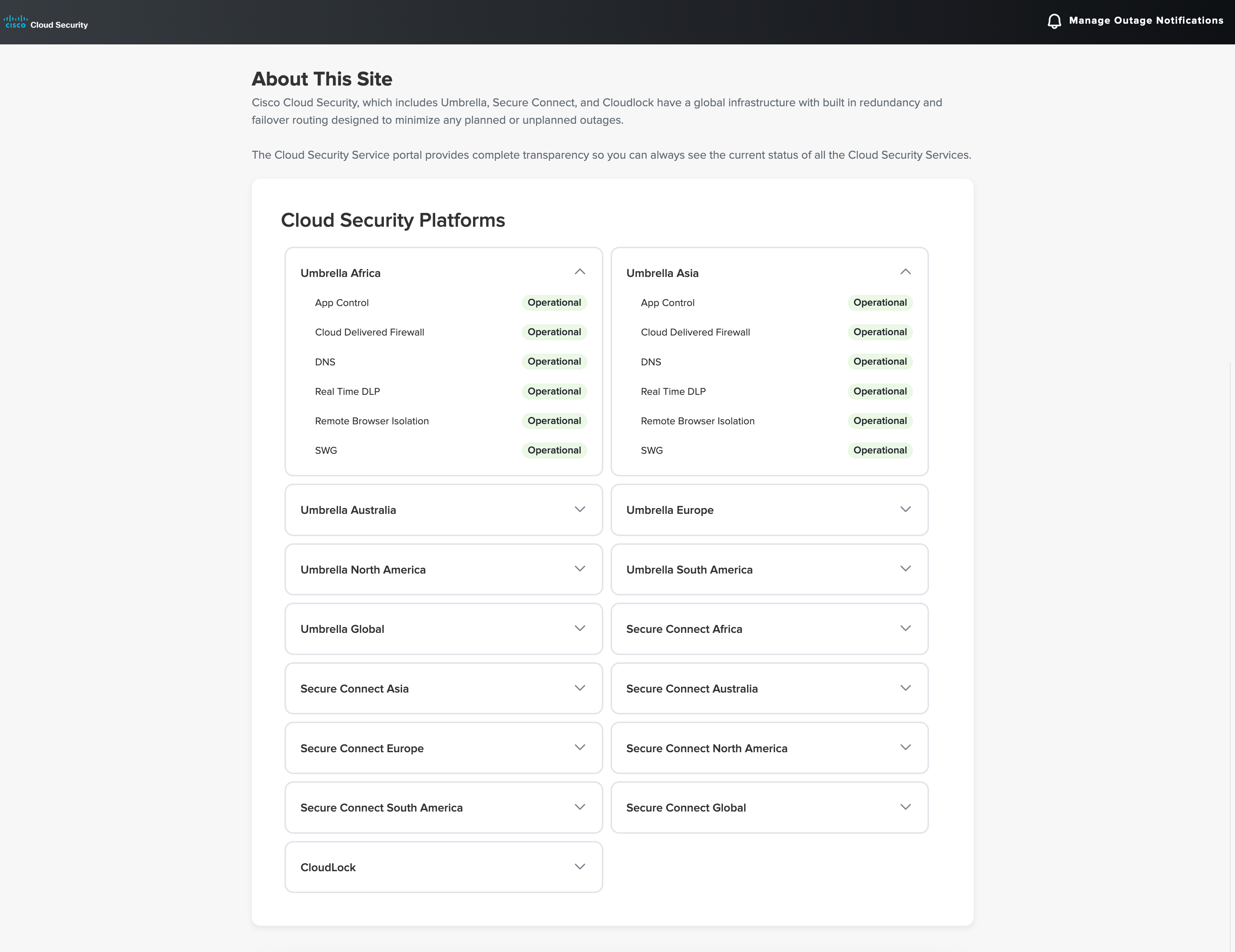Click SWG under Umbrella Africa

[326, 451]
